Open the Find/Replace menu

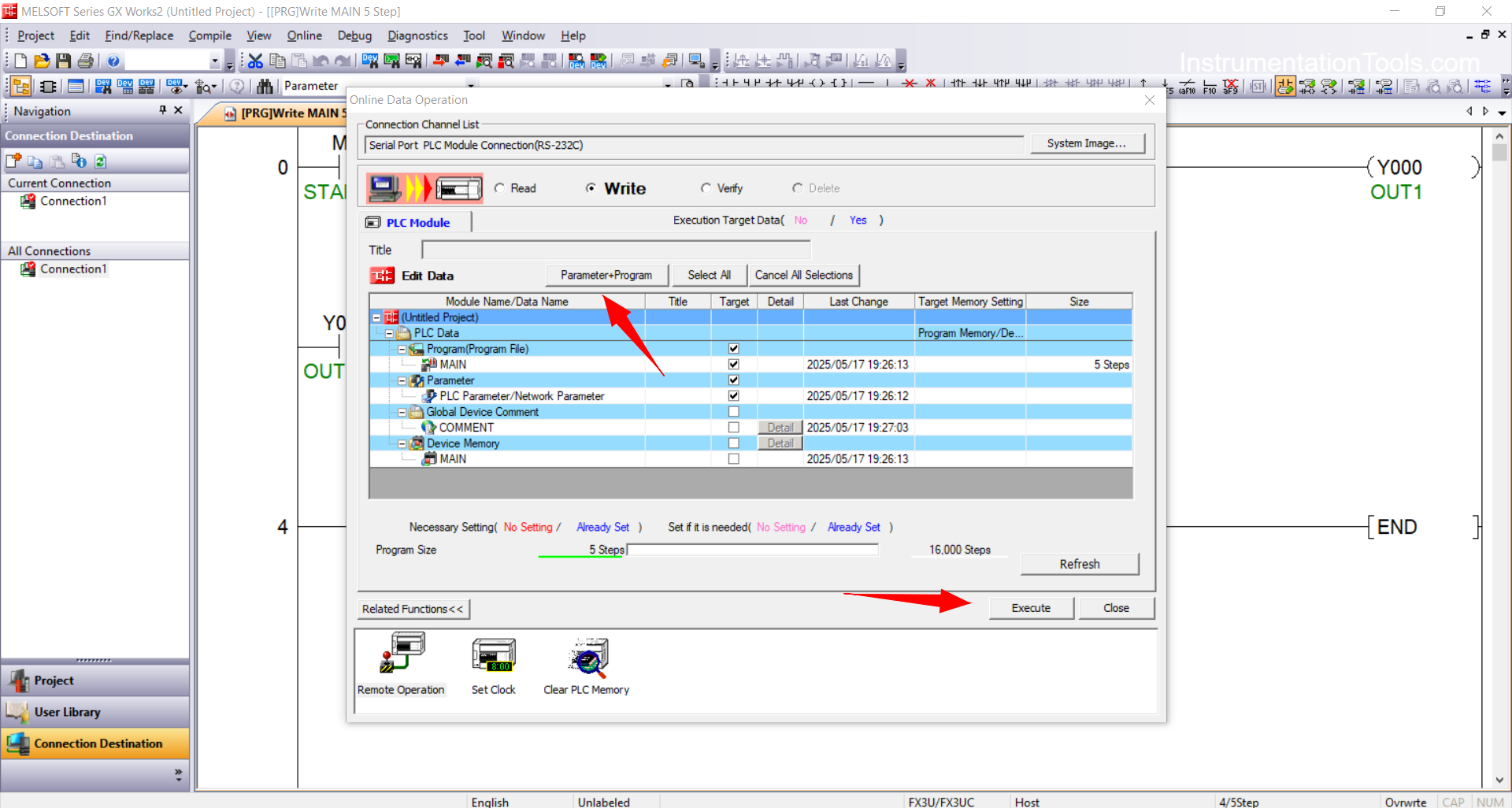click(139, 35)
